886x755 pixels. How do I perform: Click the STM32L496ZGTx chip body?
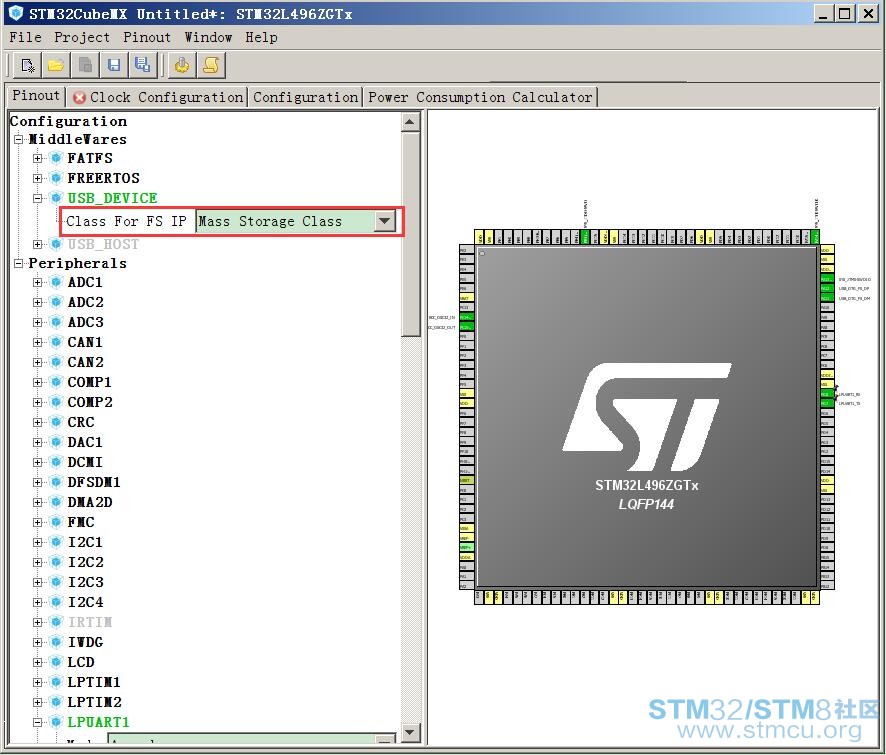(x=647, y=417)
